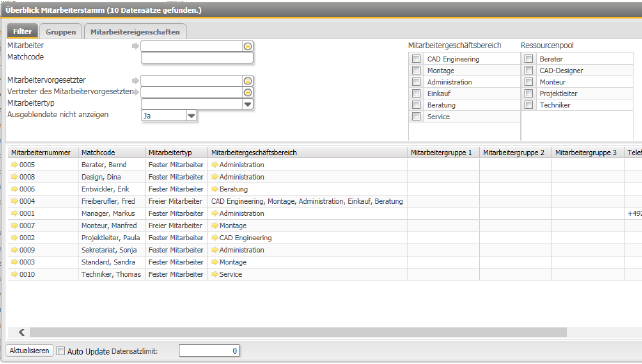The height and width of the screenshot is (364, 642).
Task: Check the Monteur resource pool box
Action: click(x=529, y=81)
